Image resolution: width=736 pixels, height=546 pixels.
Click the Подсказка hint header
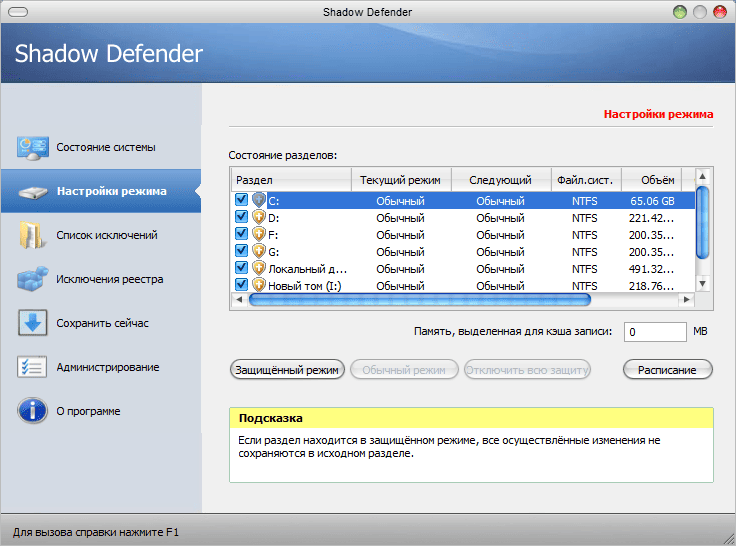coord(471,418)
